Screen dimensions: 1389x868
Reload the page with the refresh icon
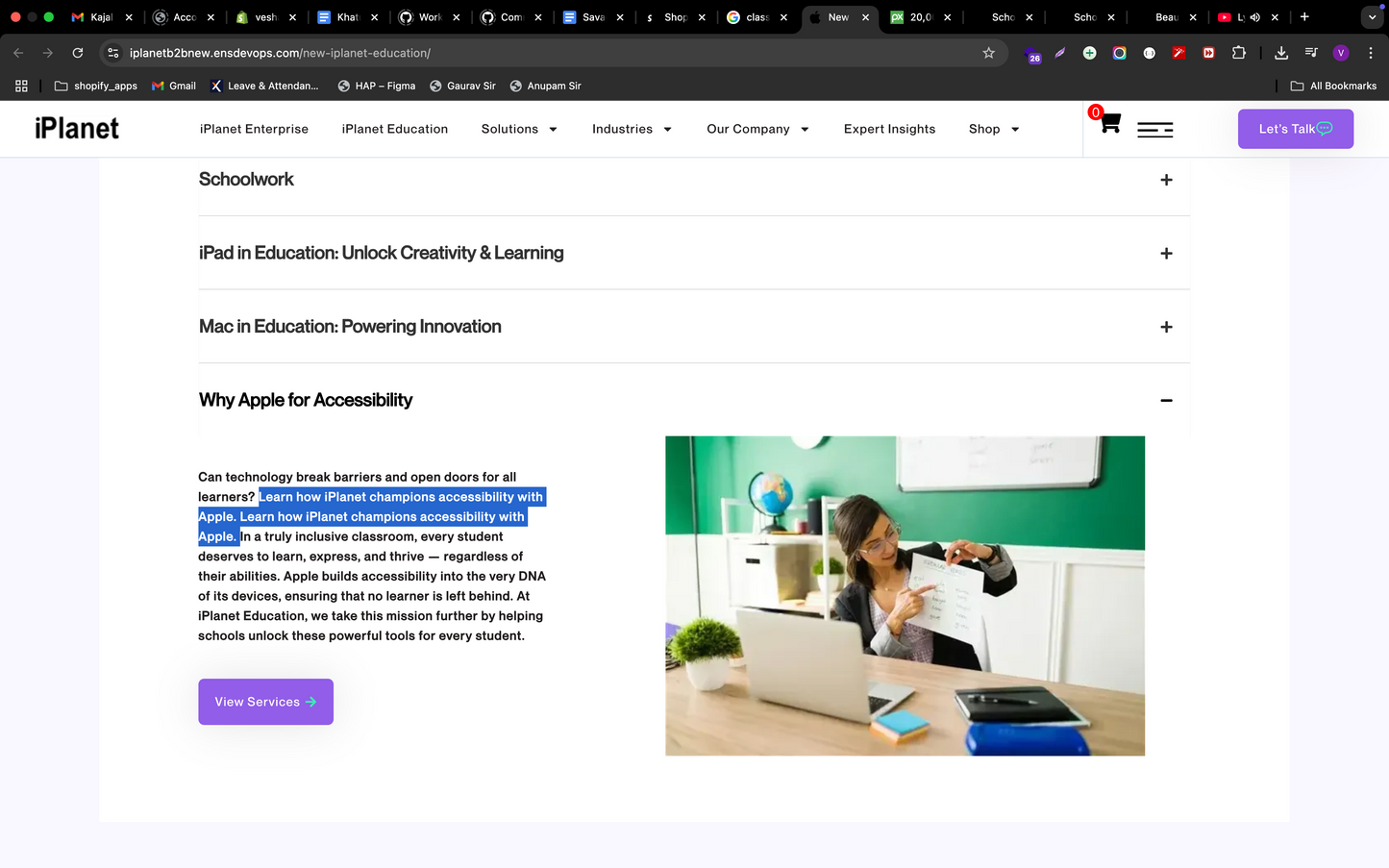(78, 53)
